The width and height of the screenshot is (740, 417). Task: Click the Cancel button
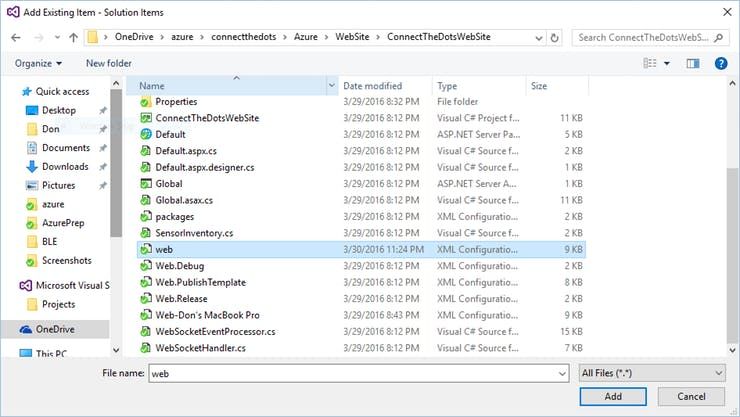691,396
